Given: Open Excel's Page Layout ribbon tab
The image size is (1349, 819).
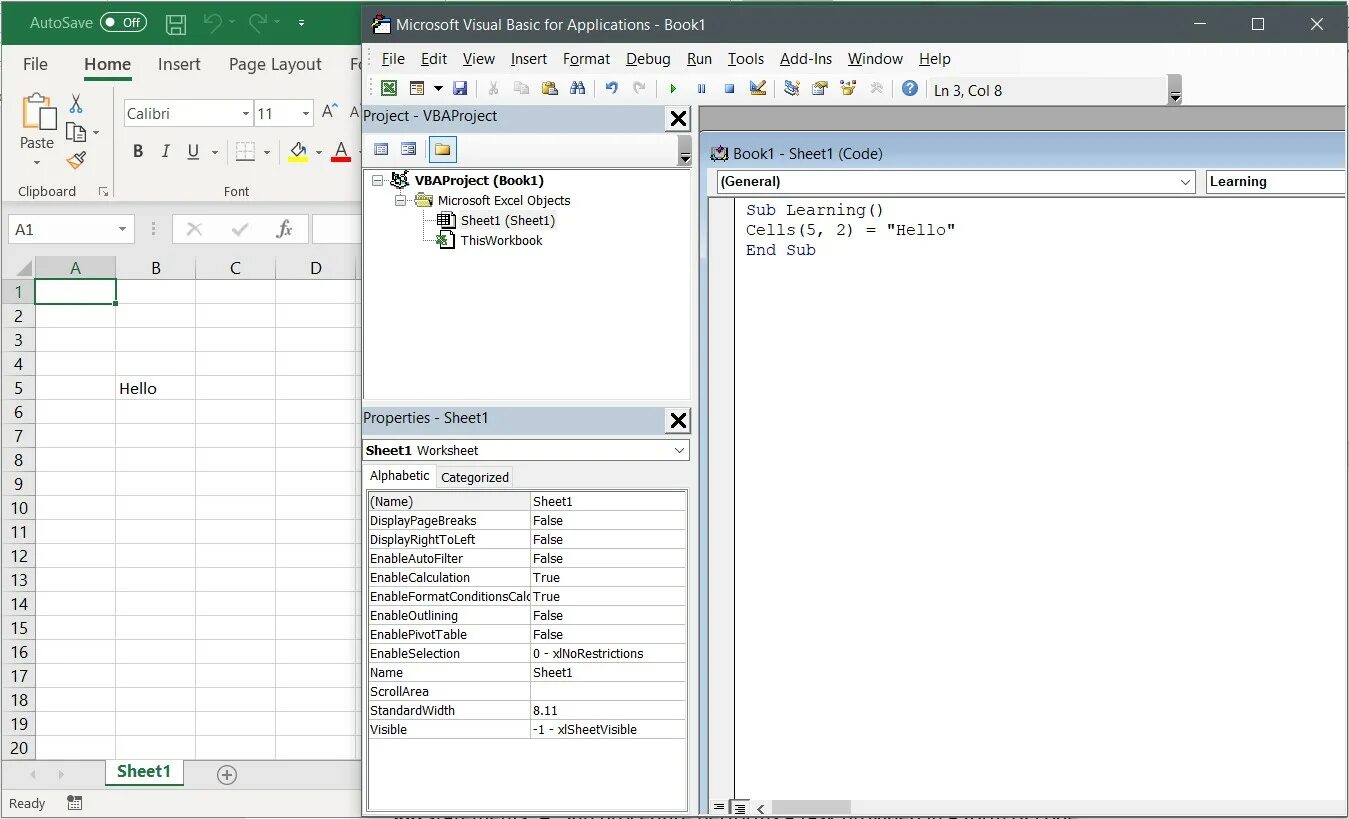Looking at the screenshot, I should tap(275, 64).
